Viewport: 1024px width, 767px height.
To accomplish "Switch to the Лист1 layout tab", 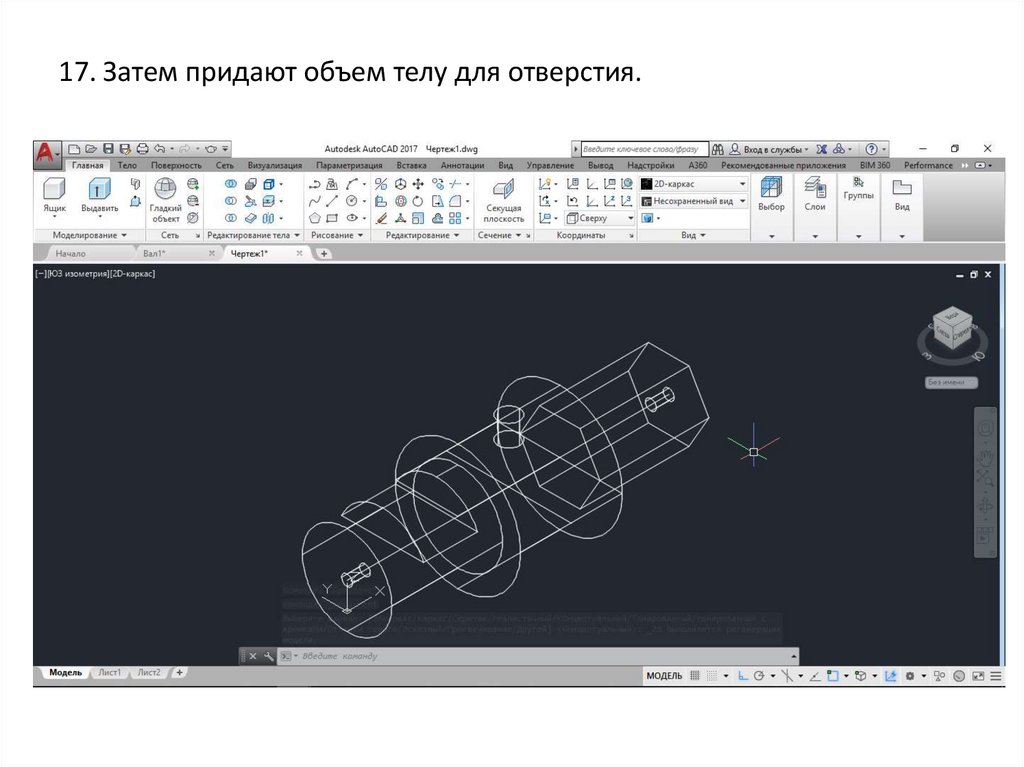I will pos(109,672).
